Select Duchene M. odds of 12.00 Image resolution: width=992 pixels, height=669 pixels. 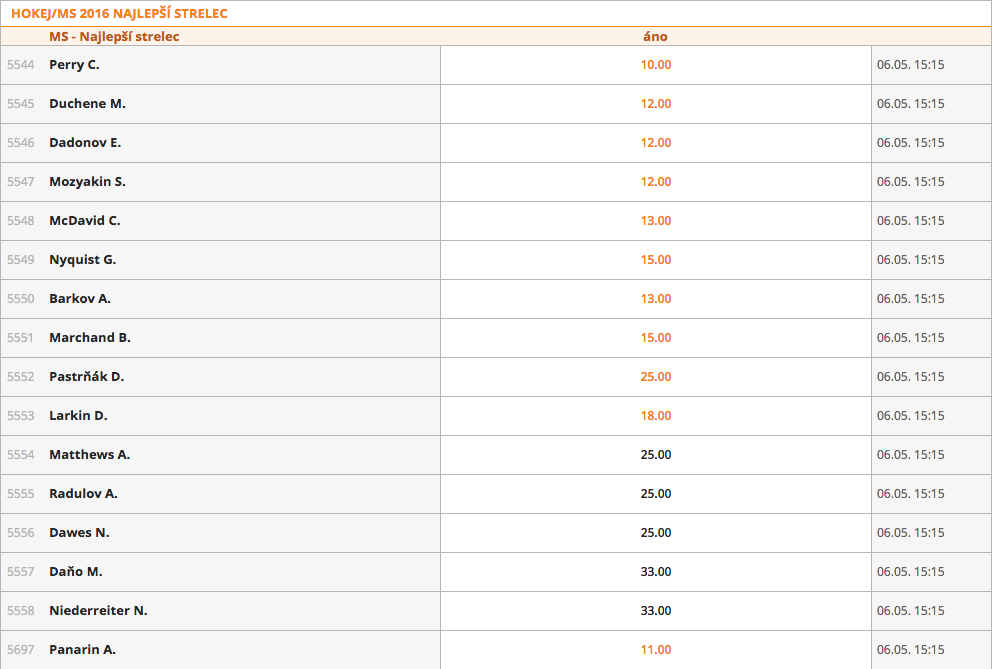[656, 104]
